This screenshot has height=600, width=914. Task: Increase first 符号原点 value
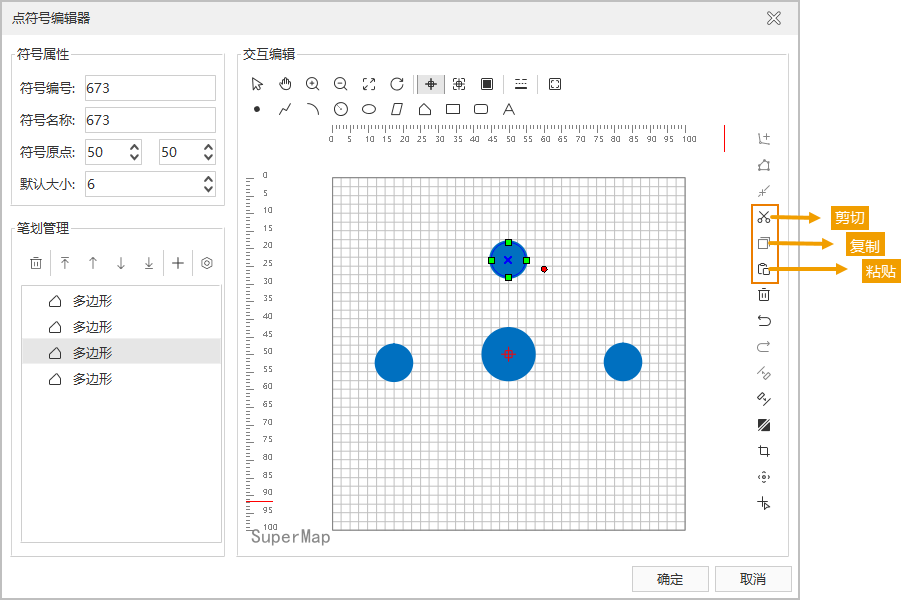tap(134, 146)
